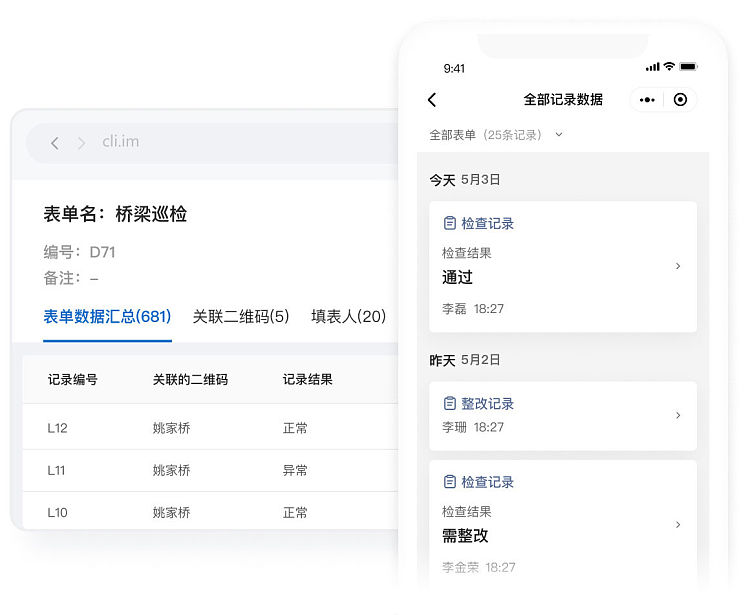Open the 通过 record via its chevron
The height and width of the screenshot is (615, 750).
click(678, 266)
